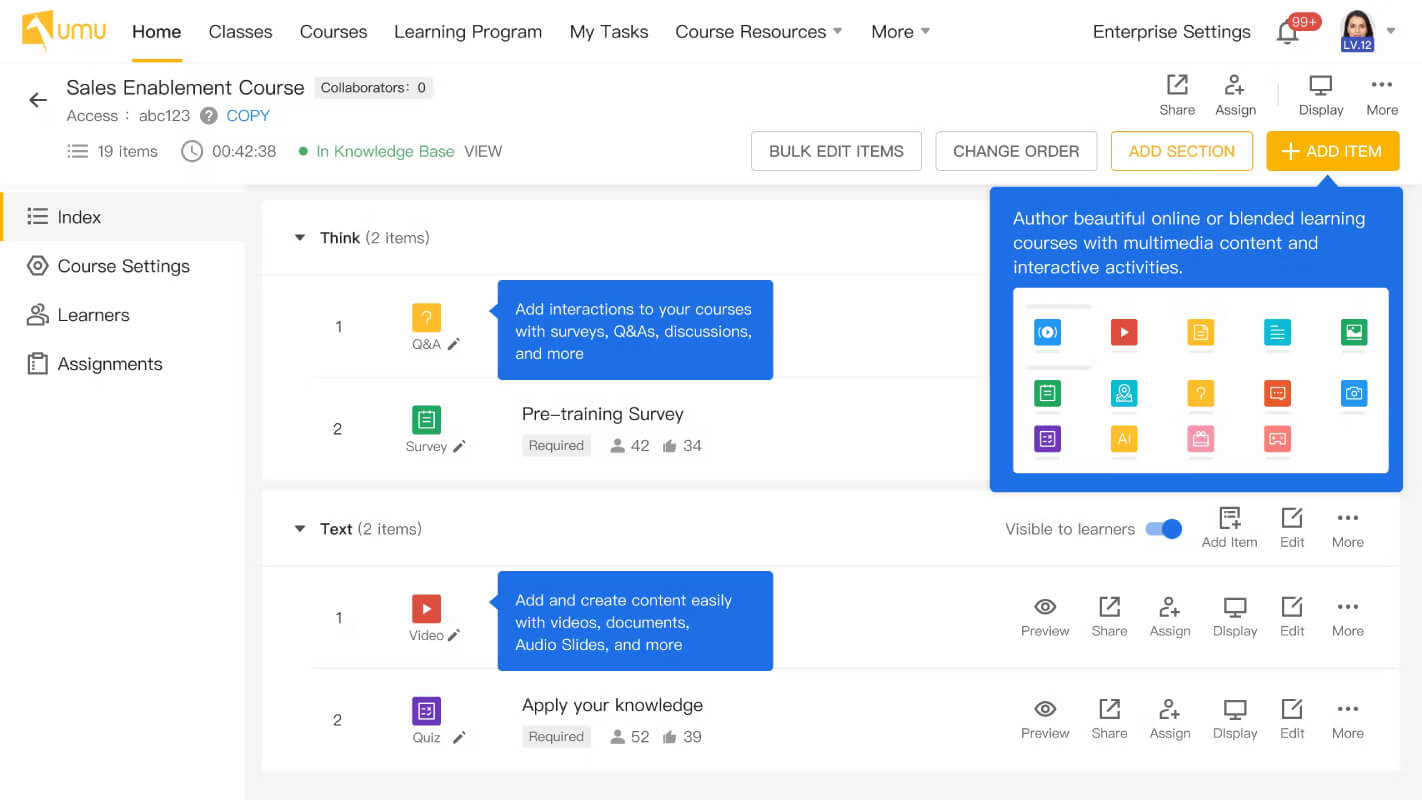Go back with the left arrow
This screenshot has width=1422, height=800.
(x=38, y=100)
